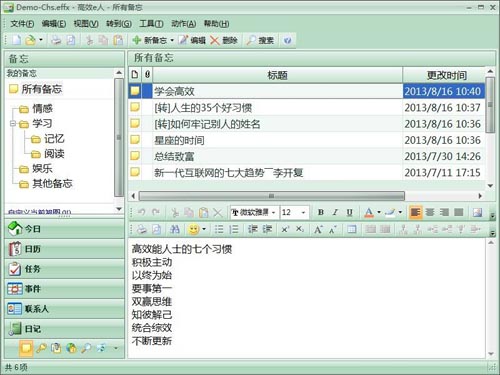Click the search (搜索) magnifier icon
This screenshot has height=375, width=500.
[251, 40]
